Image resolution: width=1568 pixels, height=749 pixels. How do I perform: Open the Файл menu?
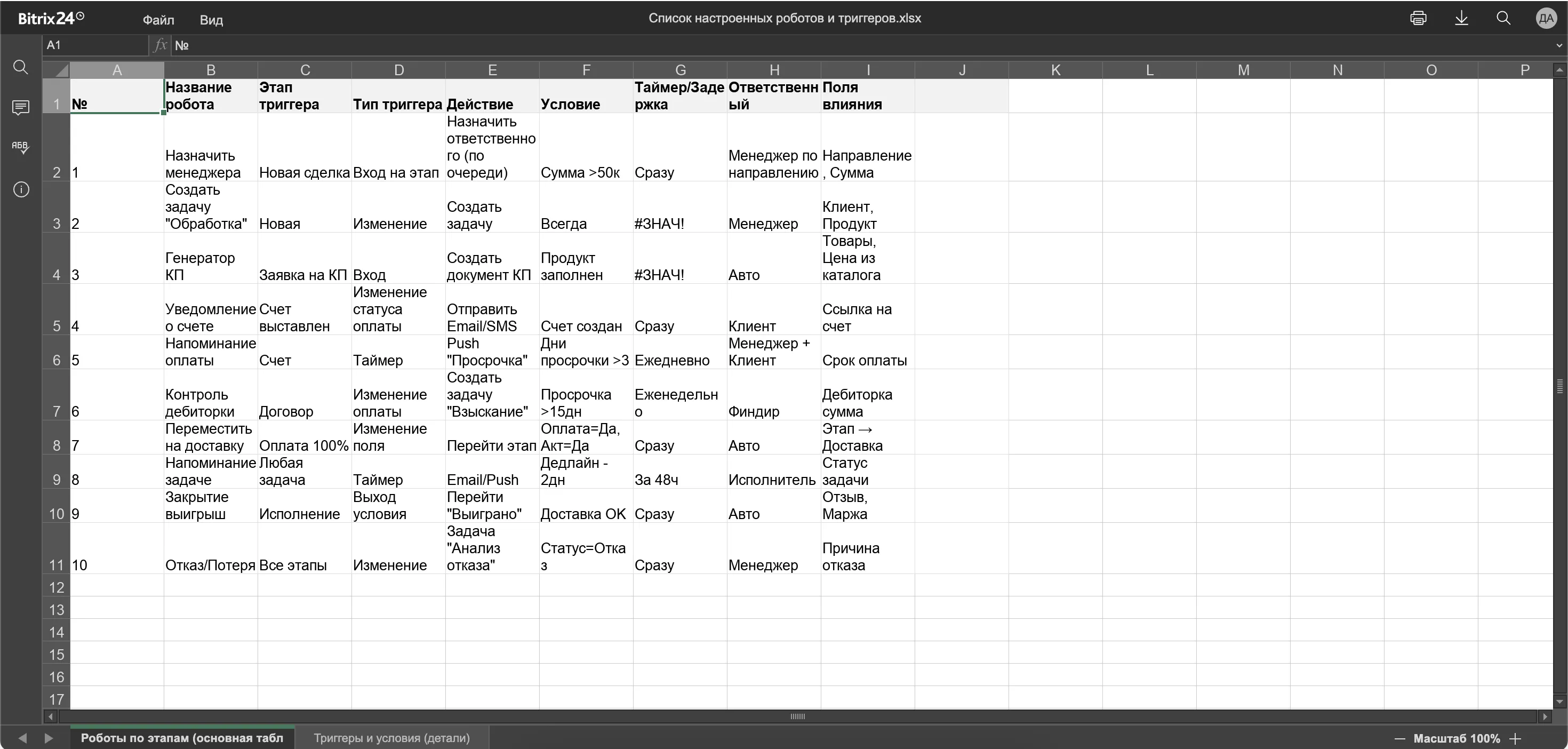point(158,20)
